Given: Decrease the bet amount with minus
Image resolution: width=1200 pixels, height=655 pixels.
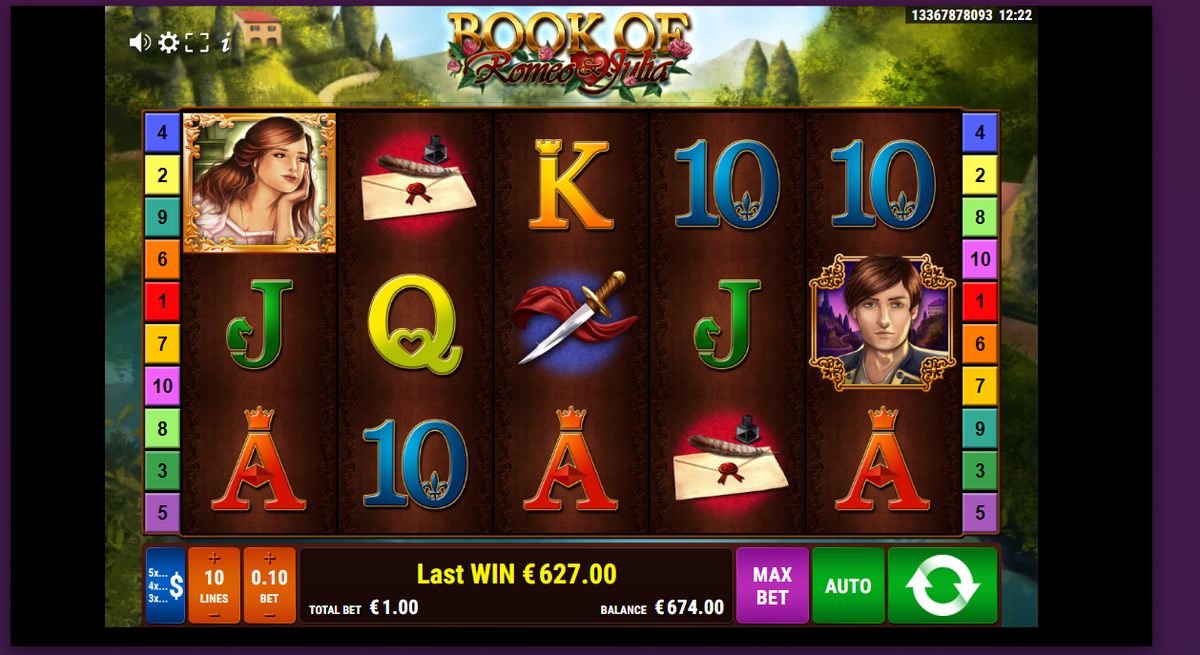Looking at the screenshot, I should [269, 614].
